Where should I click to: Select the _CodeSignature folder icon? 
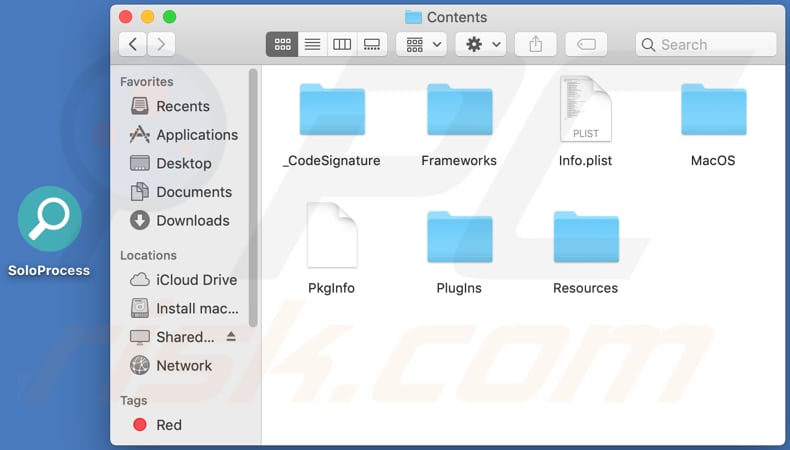pyautogui.click(x=332, y=110)
